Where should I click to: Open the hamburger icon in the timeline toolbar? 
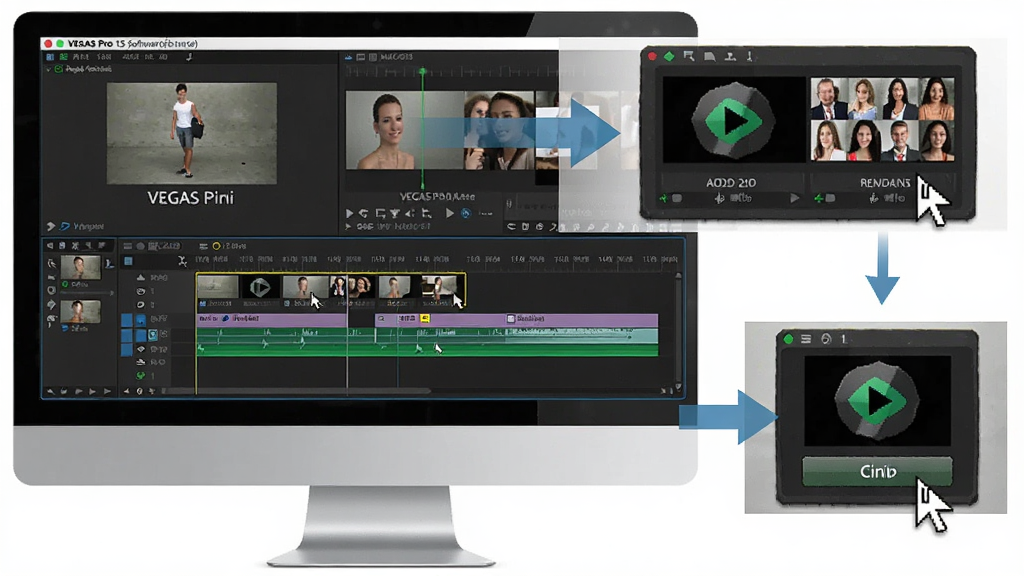(x=204, y=246)
